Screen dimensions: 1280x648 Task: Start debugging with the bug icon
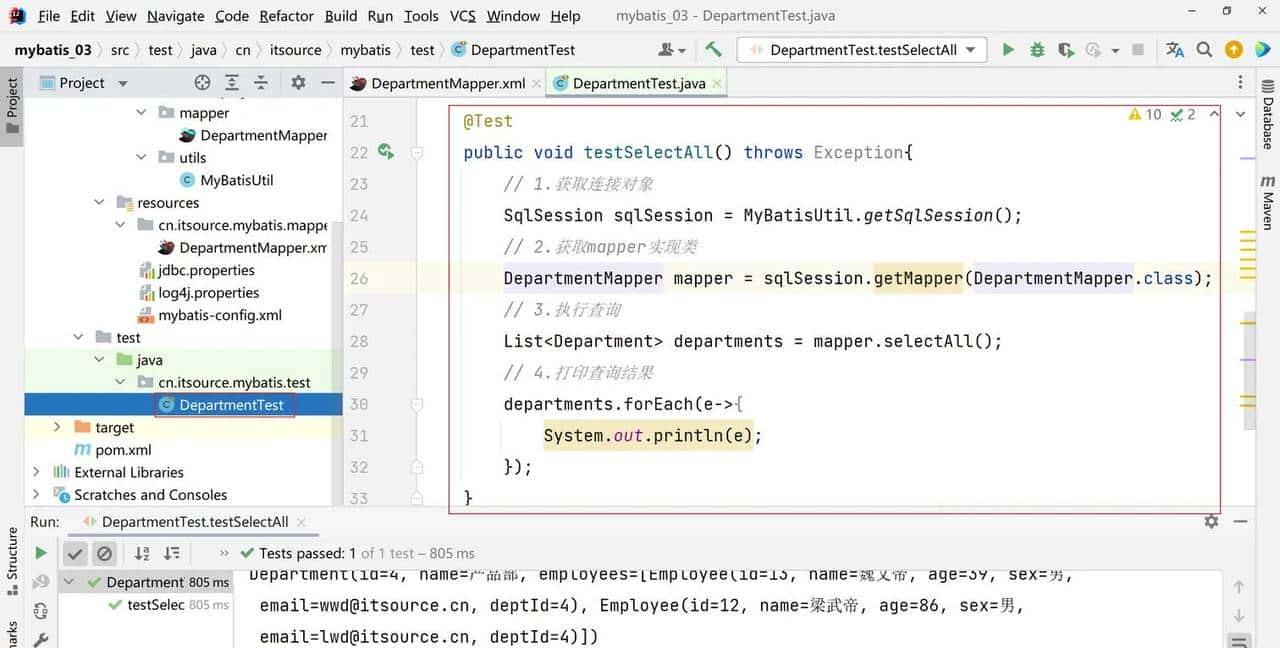[x=1037, y=50]
